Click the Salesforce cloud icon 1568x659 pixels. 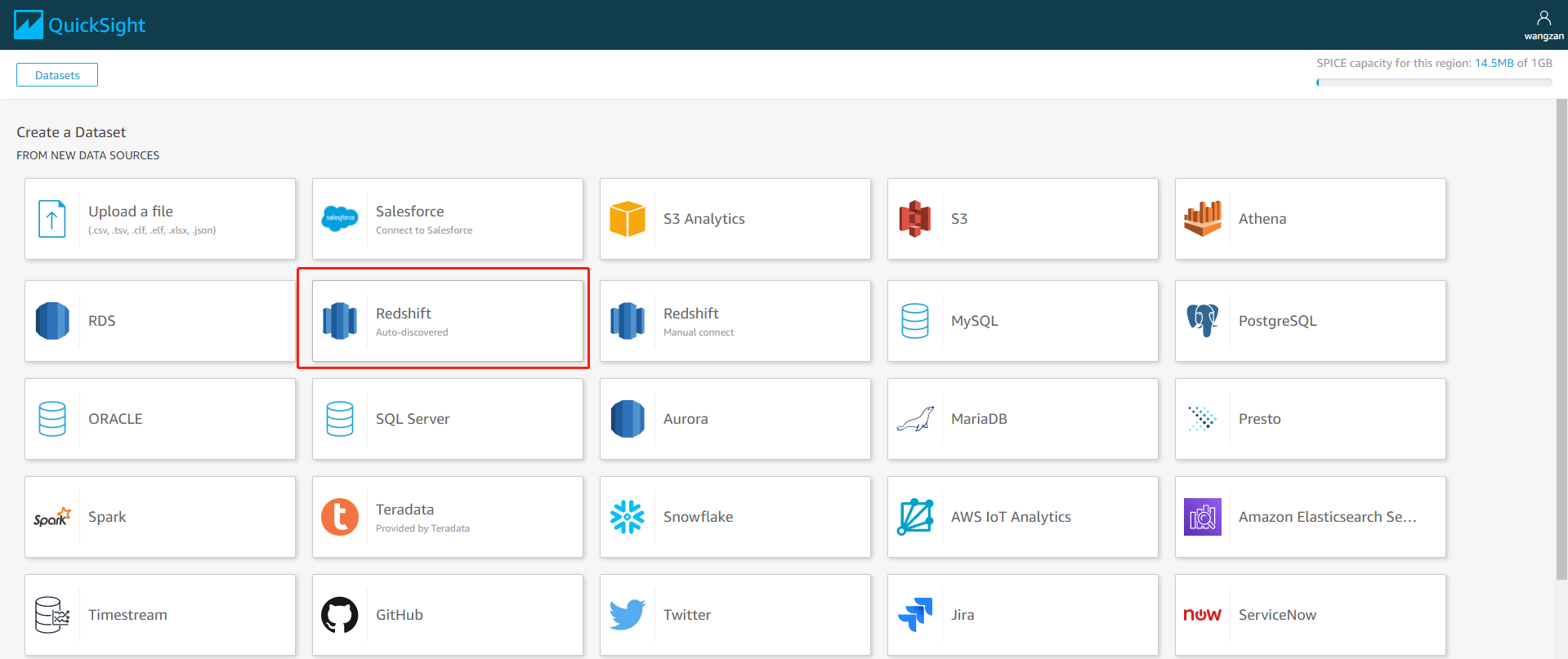tap(340, 218)
